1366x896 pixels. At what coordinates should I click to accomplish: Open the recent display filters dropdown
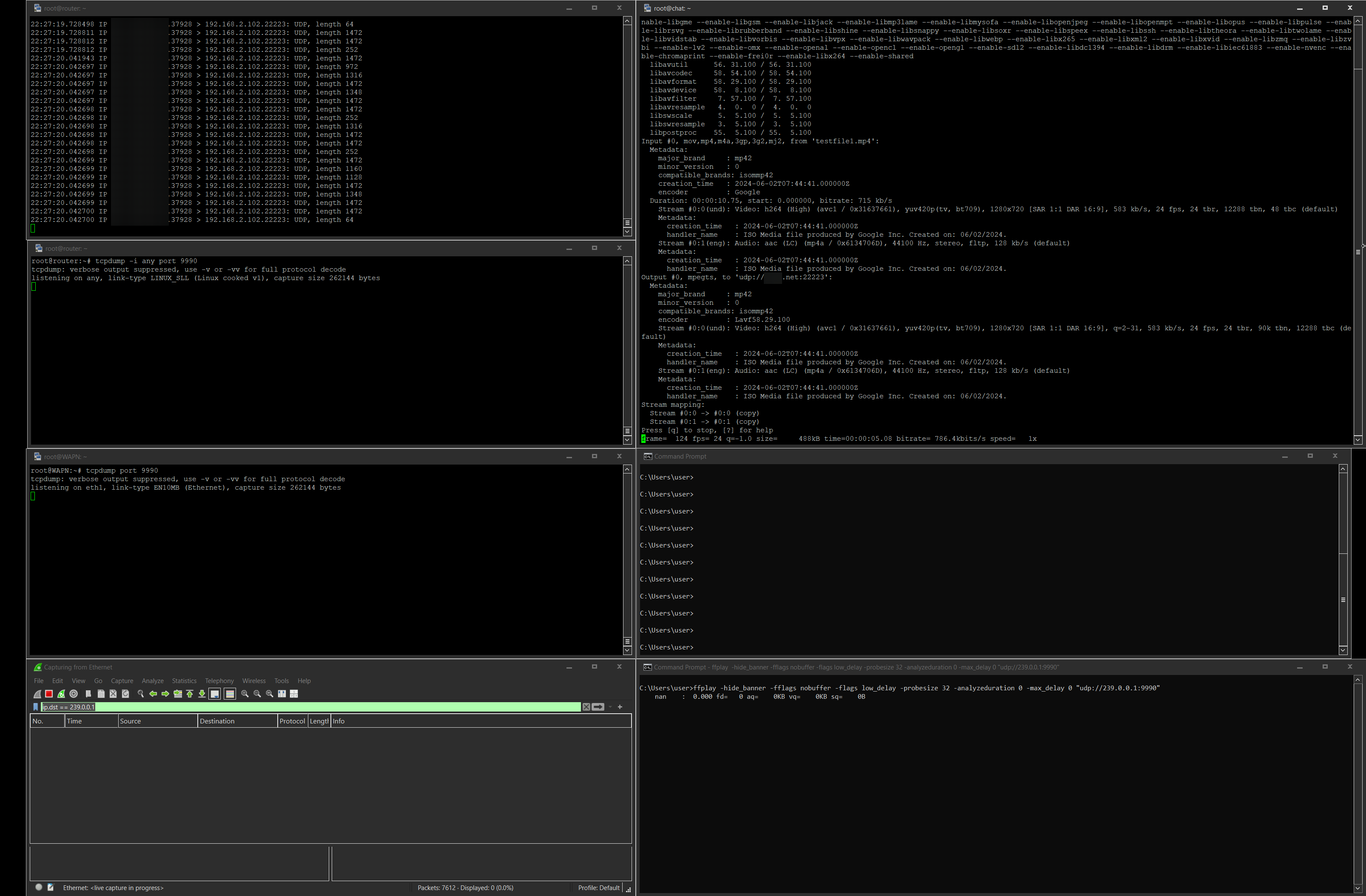(610, 707)
